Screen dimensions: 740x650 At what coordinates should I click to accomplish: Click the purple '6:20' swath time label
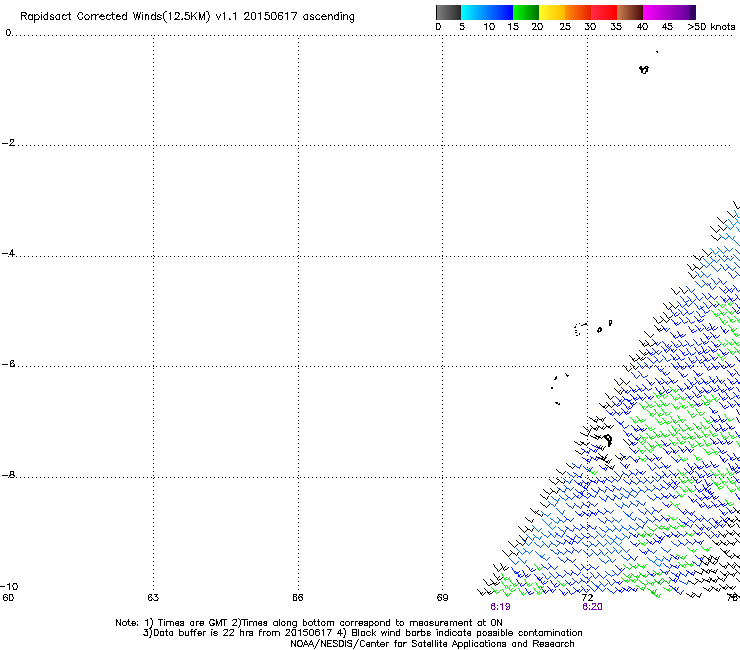tap(592, 607)
